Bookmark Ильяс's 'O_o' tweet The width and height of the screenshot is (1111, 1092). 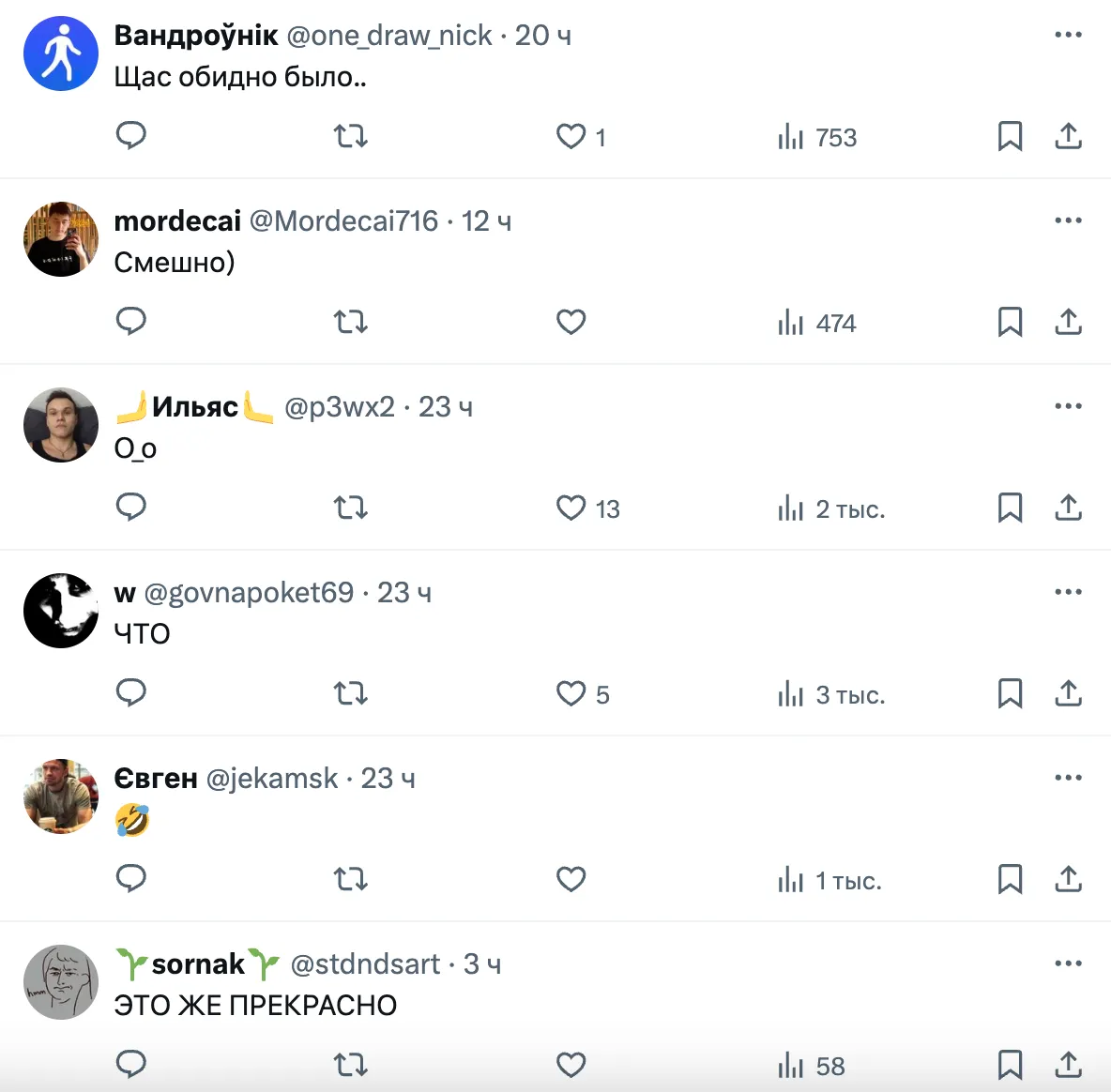[1010, 508]
